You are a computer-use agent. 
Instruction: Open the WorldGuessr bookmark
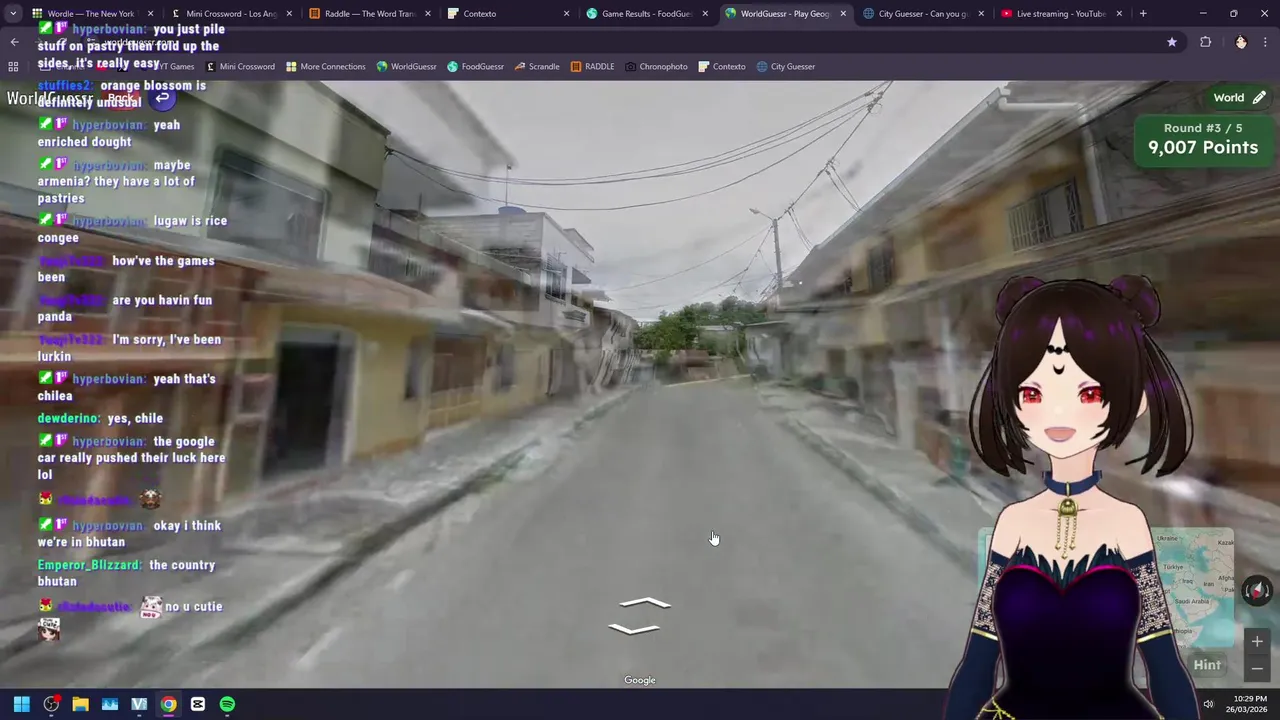click(406, 66)
